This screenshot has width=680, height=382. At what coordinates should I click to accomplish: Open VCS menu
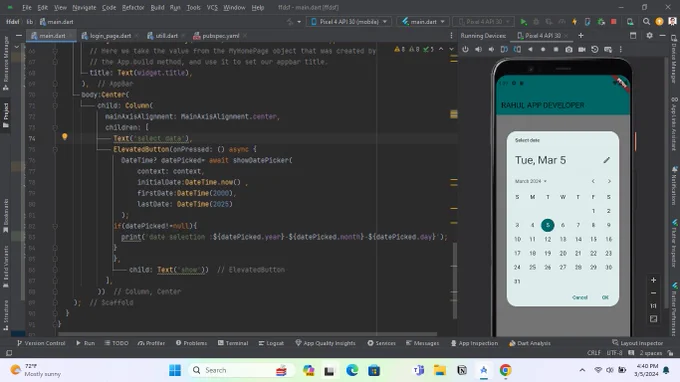(212, 7)
